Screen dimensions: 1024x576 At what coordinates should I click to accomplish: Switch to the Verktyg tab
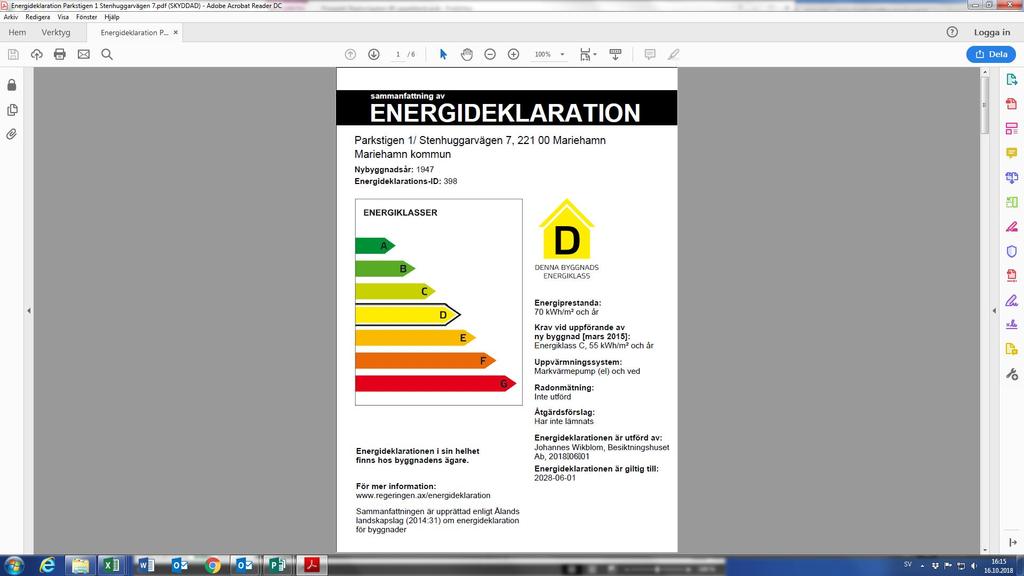[56, 32]
